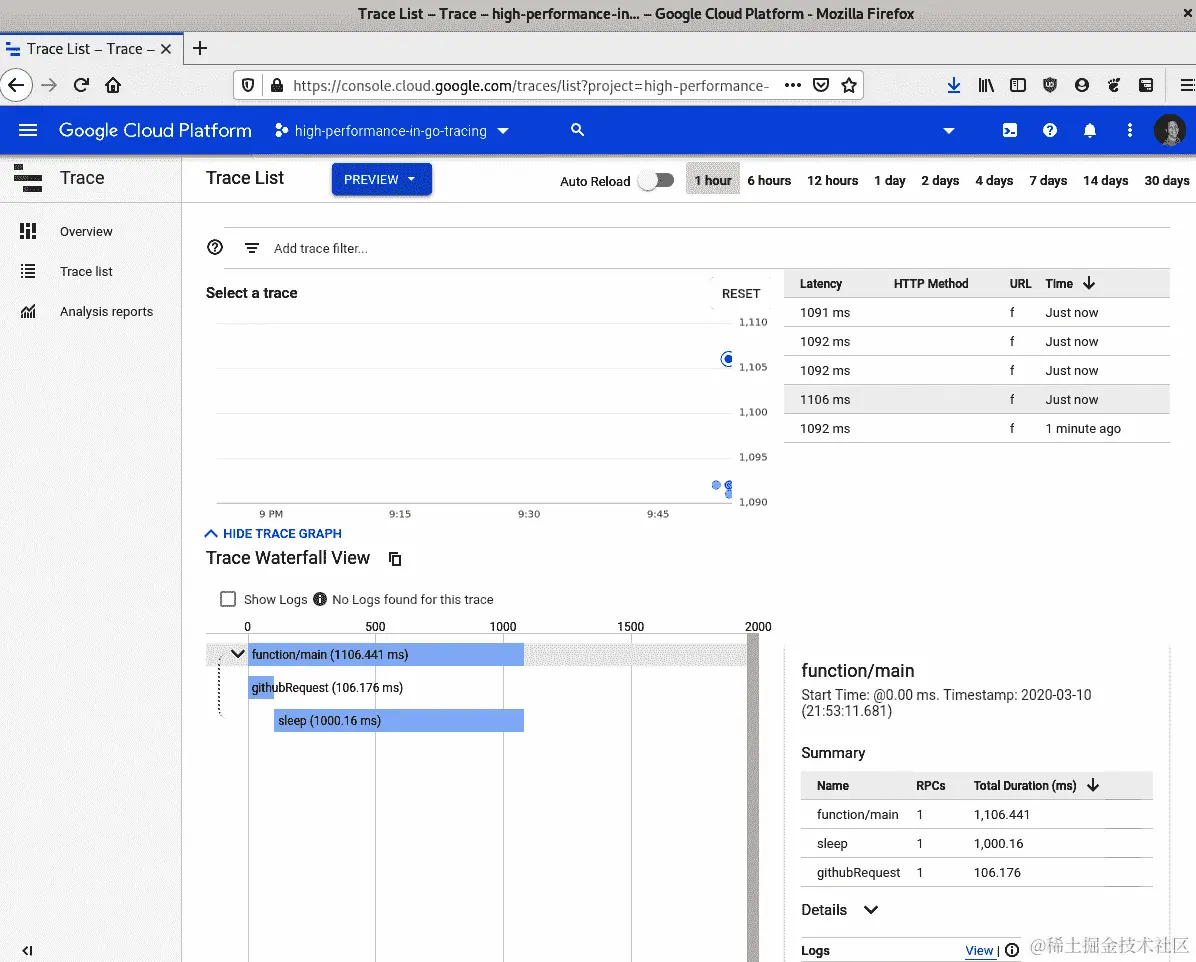
Task: Click the Overview sidebar icon
Action: coord(28,231)
